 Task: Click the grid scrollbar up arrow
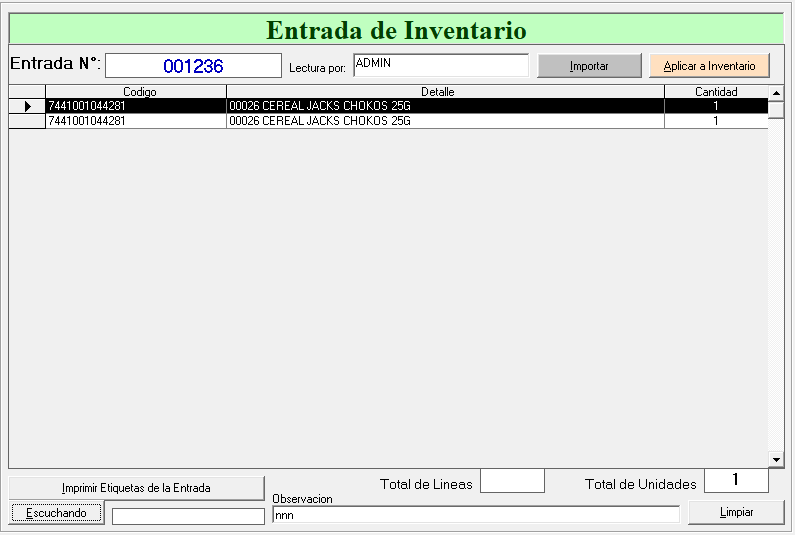pyautogui.click(x=776, y=93)
